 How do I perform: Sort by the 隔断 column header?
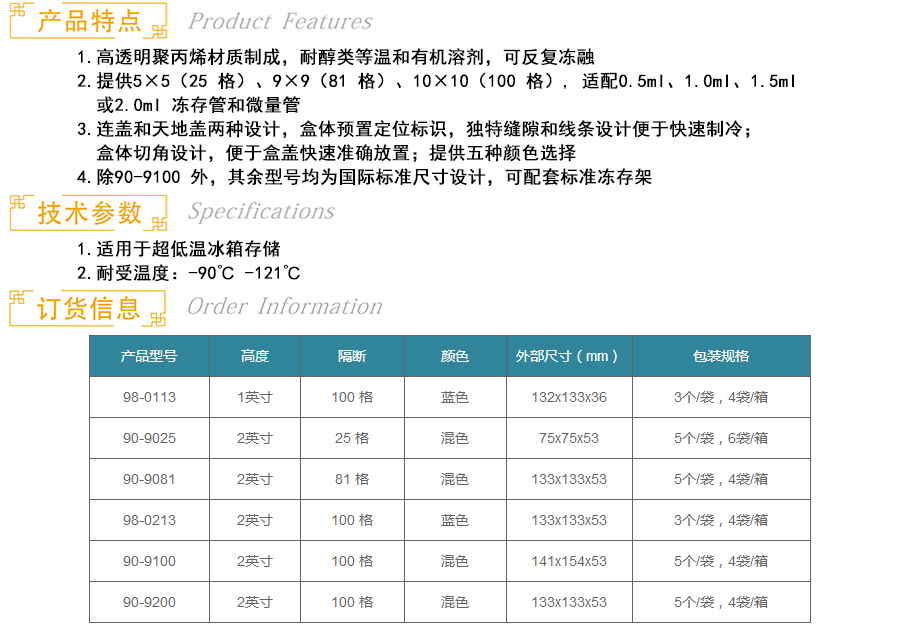click(352, 356)
